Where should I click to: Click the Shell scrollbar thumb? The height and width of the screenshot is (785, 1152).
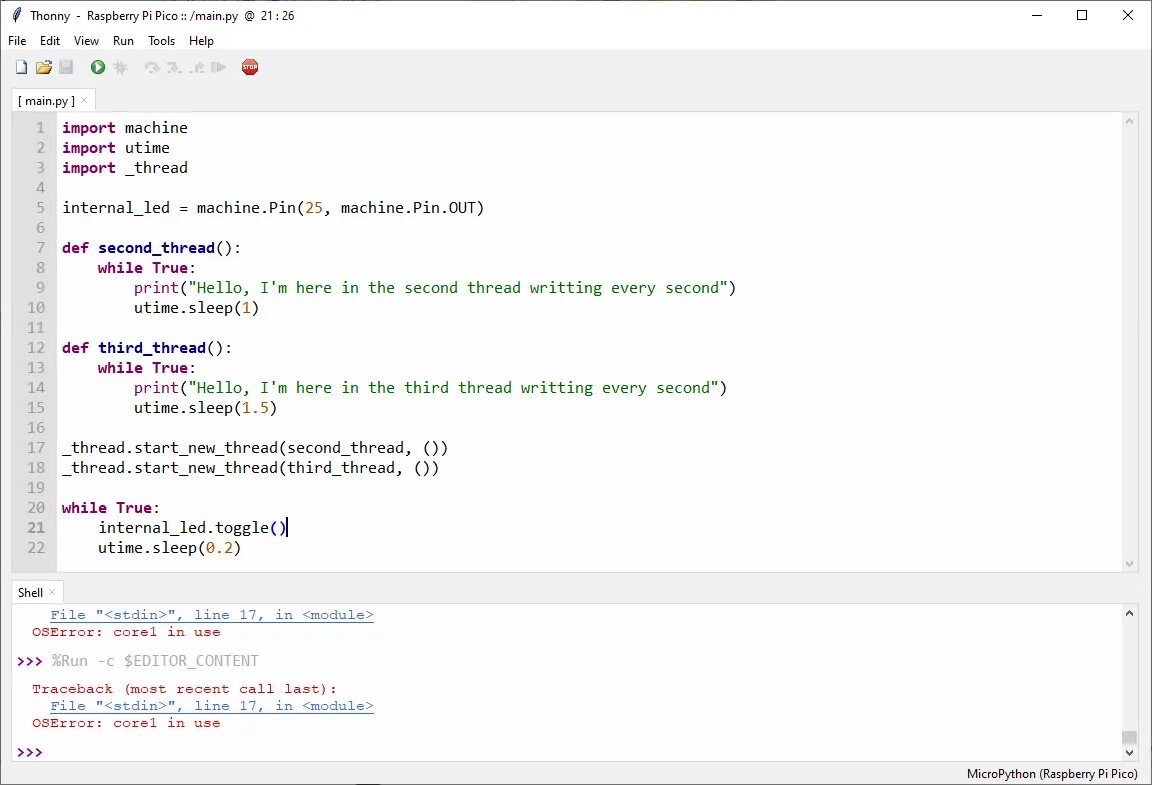(x=1129, y=737)
